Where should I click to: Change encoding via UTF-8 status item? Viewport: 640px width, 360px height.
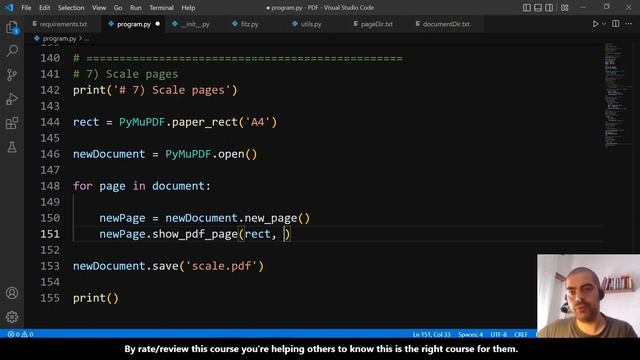click(x=498, y=334)
